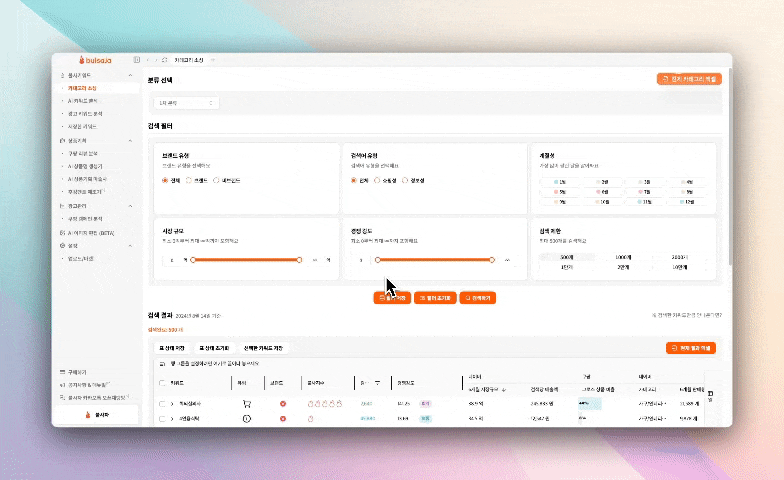Screen dimensions: 784x480
Task: Click the info circle icon in second result row
Action: [246, 418]
